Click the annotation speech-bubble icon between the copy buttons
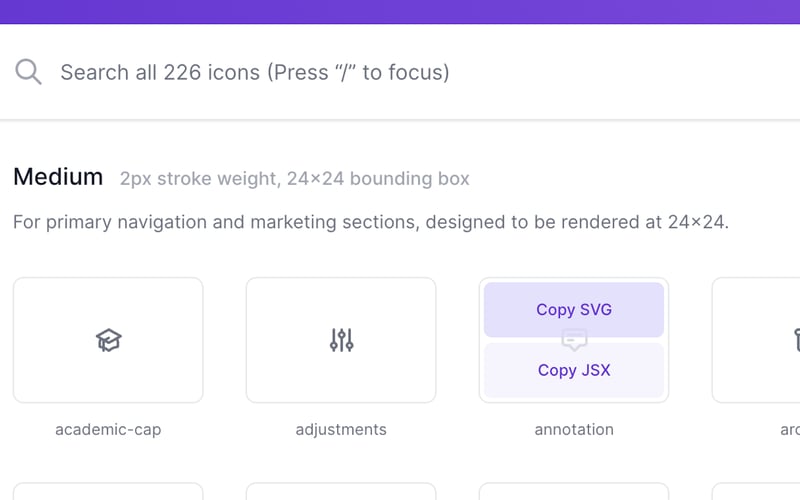800x500 pixels. 574,340
